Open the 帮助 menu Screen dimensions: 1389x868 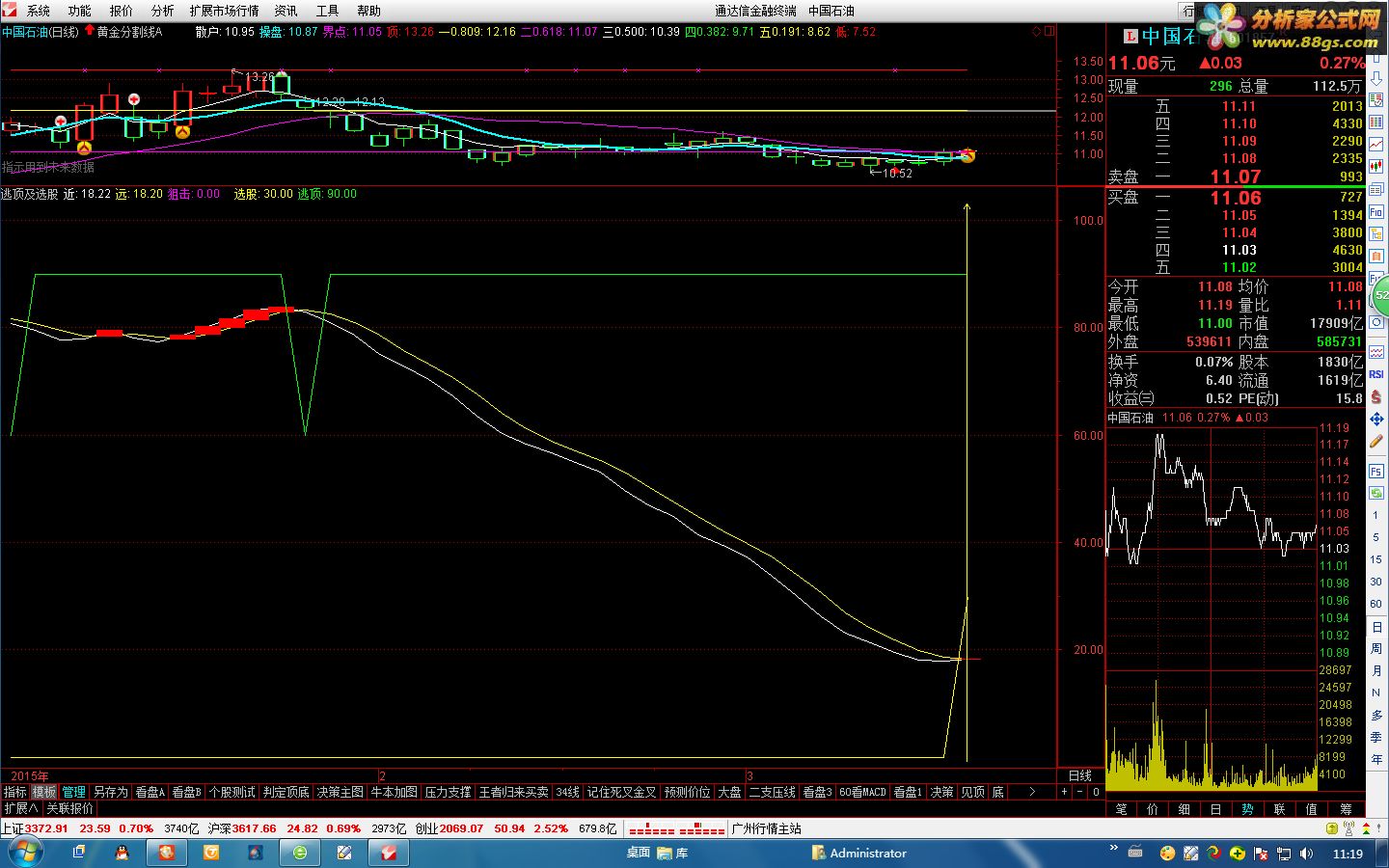coord(369,11)
